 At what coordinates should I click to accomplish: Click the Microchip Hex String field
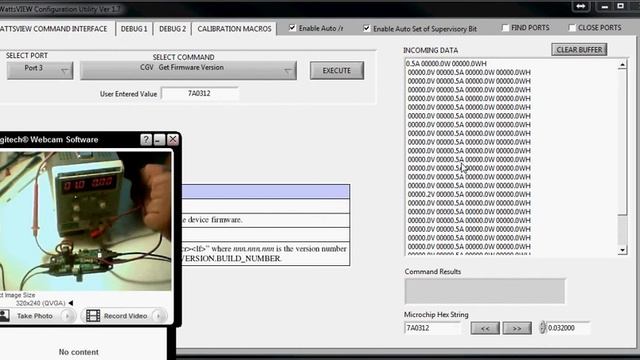pyautogui.click(x=432, y=328)
